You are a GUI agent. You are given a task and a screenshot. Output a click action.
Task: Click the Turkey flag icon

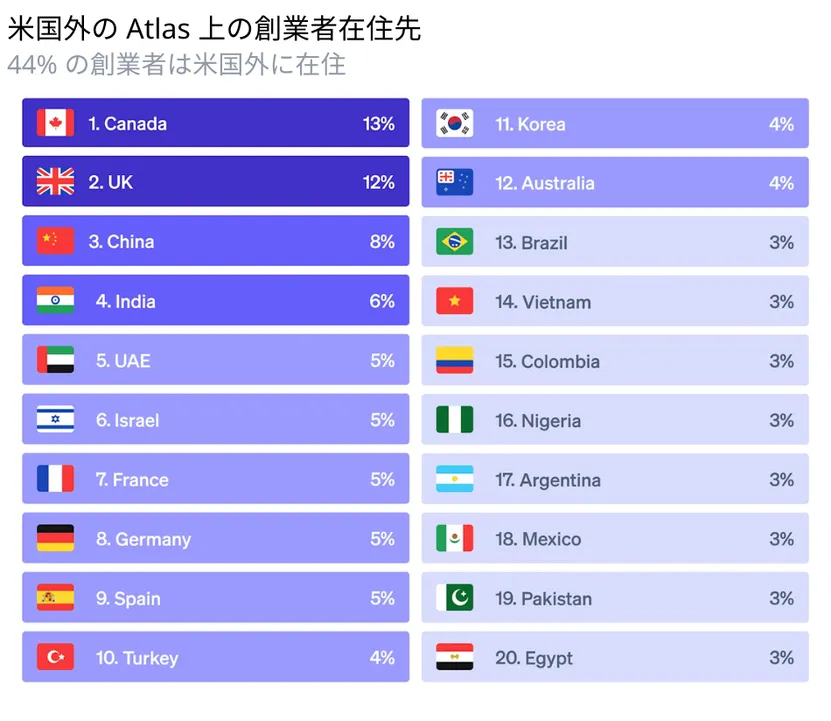[55, 657]
